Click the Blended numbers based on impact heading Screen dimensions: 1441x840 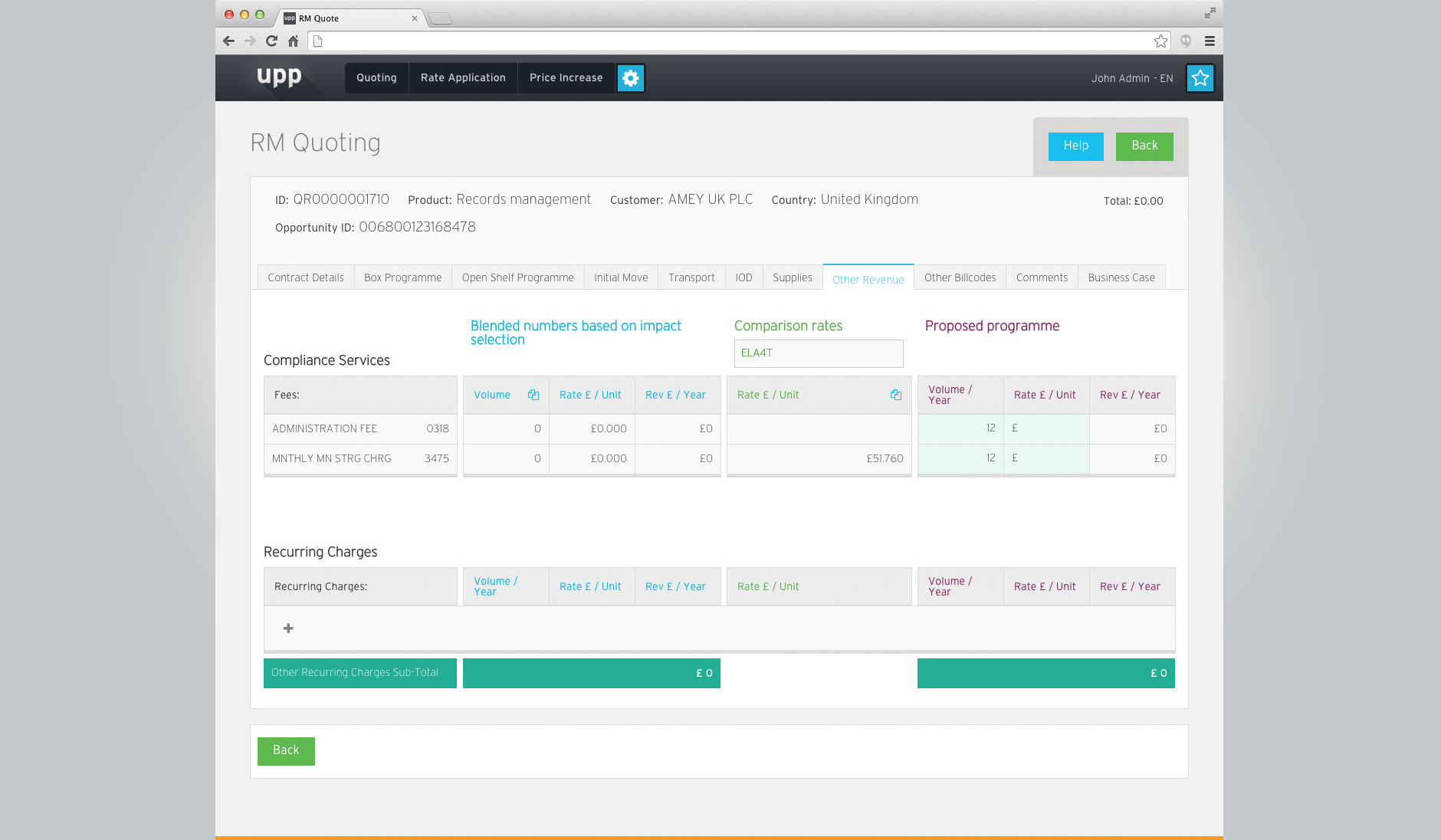tap(576, 333)
